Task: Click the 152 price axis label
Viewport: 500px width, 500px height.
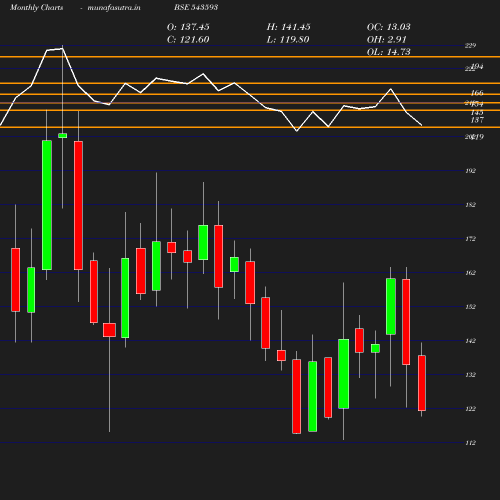Action: pyautogui.click(x=470, y=307)
